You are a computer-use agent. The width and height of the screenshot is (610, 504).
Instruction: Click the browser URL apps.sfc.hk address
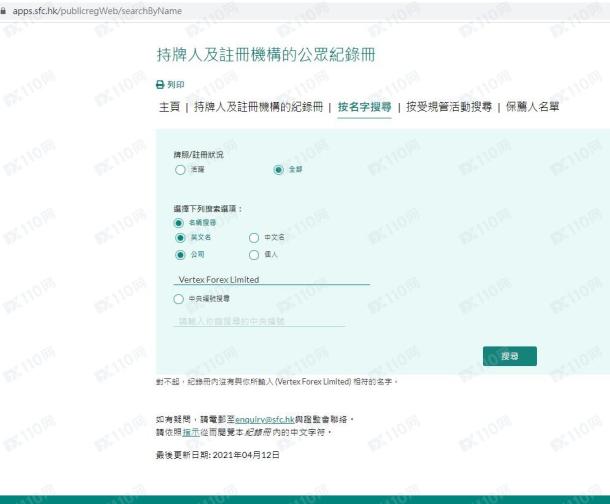click(x=97, y=11)
